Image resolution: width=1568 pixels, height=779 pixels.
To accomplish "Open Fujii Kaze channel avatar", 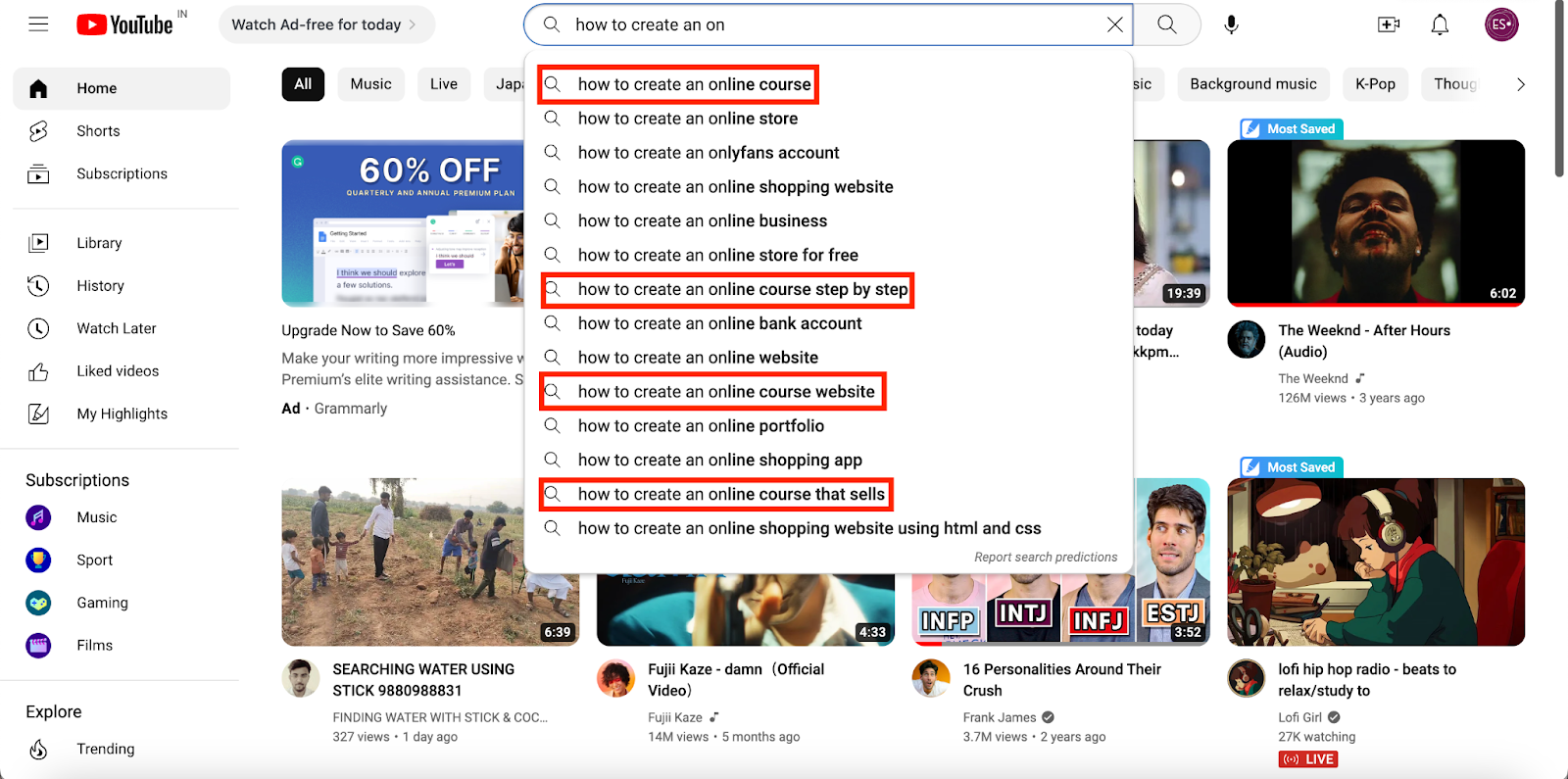I will (616, 678).
